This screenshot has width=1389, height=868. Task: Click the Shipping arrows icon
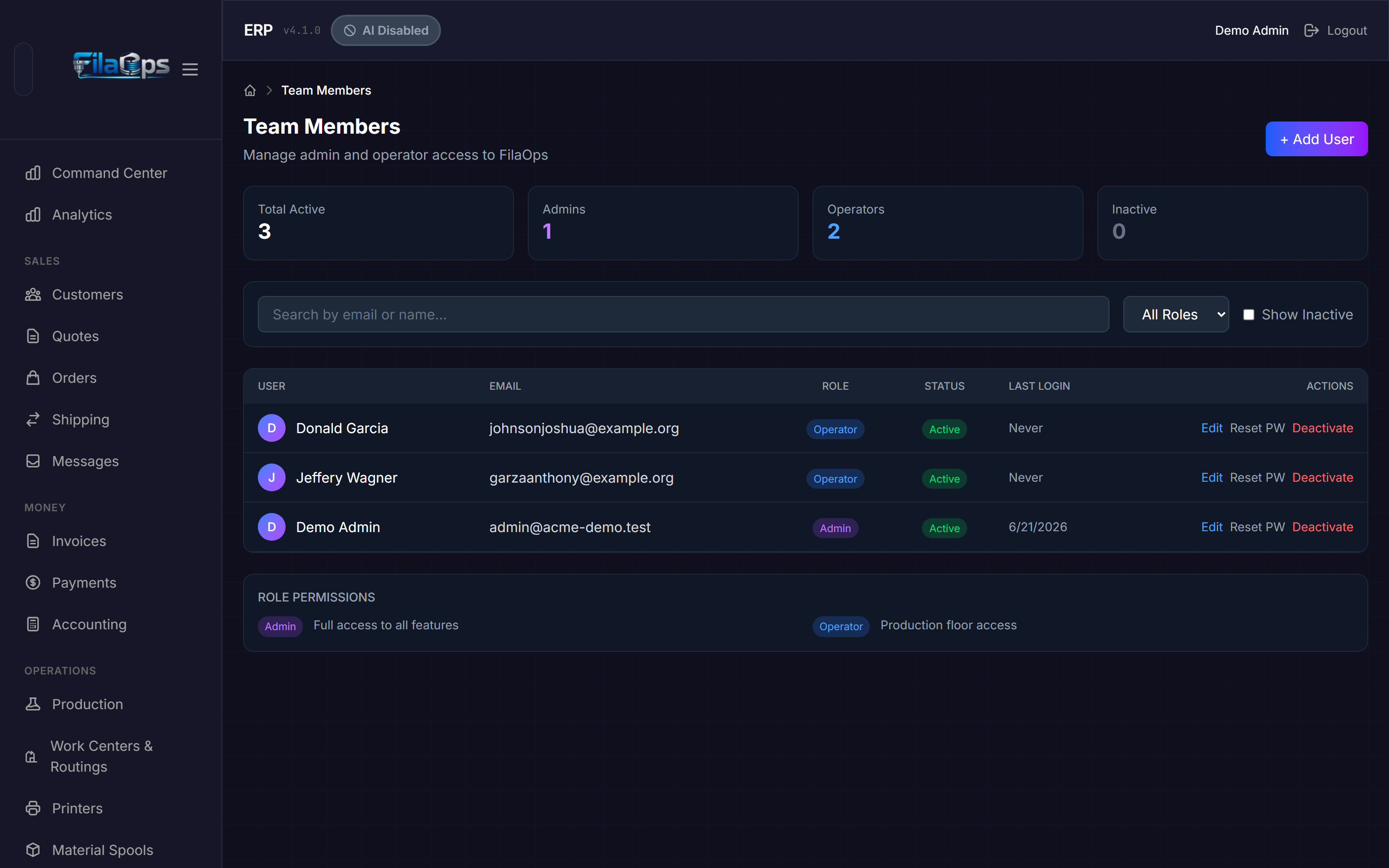point(33,420)
